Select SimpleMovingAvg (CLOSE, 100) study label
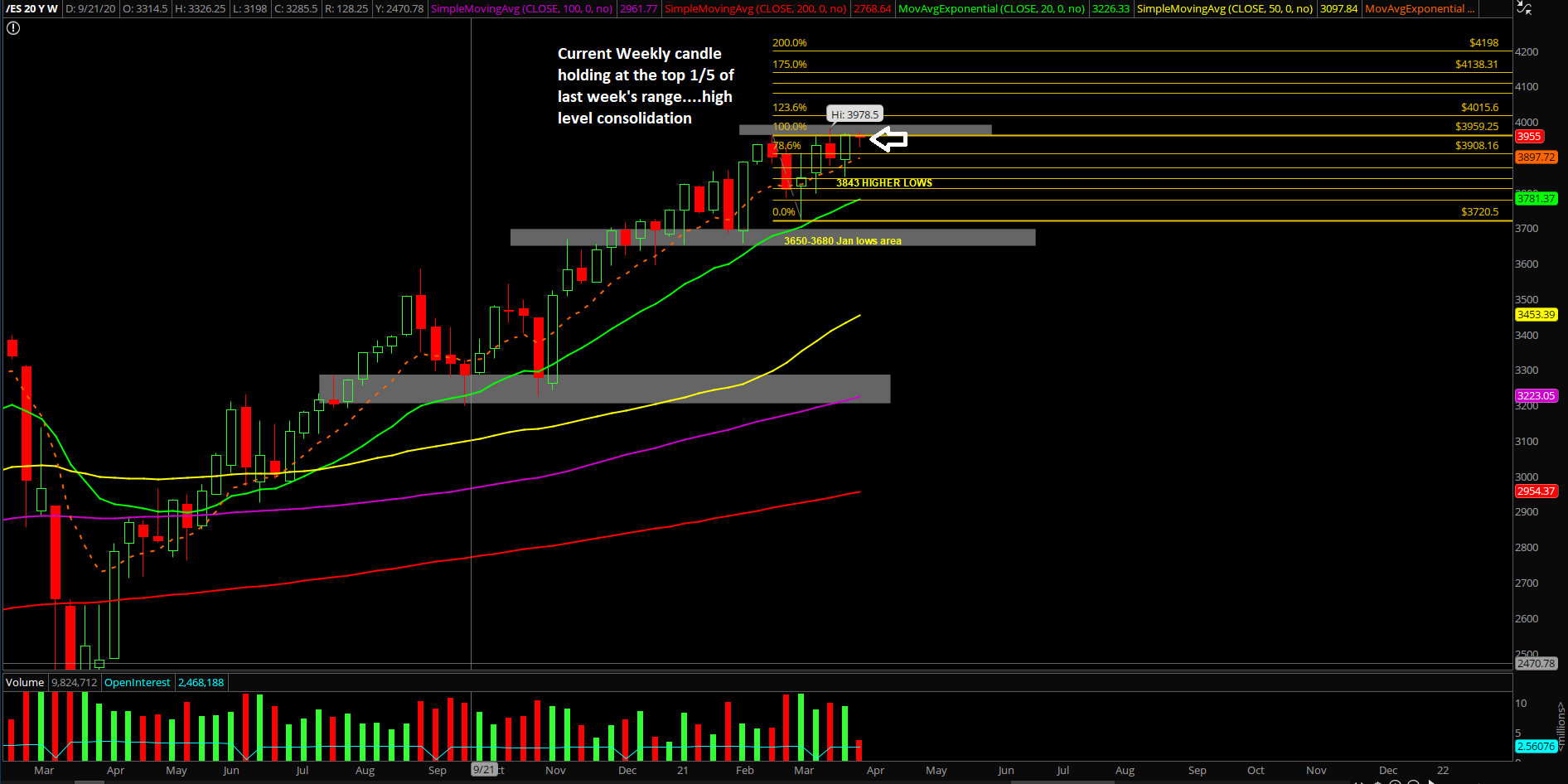The image size is (1568, 784). (x=521, y=8)
